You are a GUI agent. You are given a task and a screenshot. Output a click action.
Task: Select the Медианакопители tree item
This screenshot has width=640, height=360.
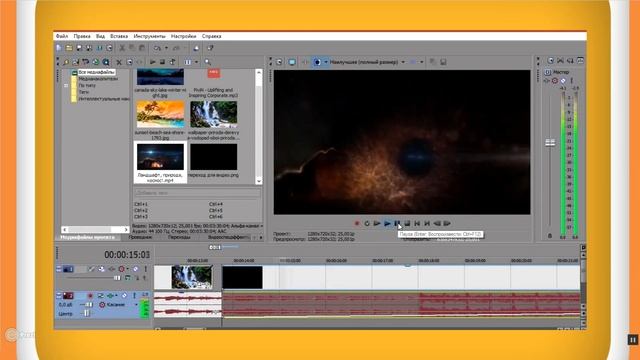[98, 79]
